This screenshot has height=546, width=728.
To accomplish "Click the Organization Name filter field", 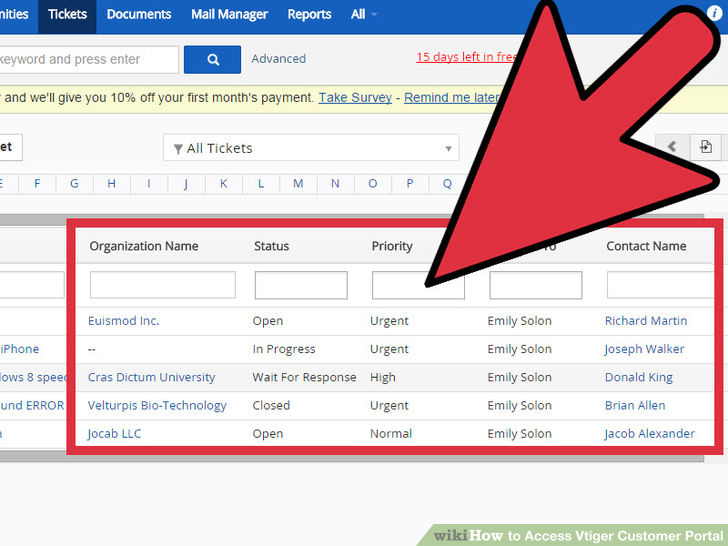I will (x=162, y=285).
